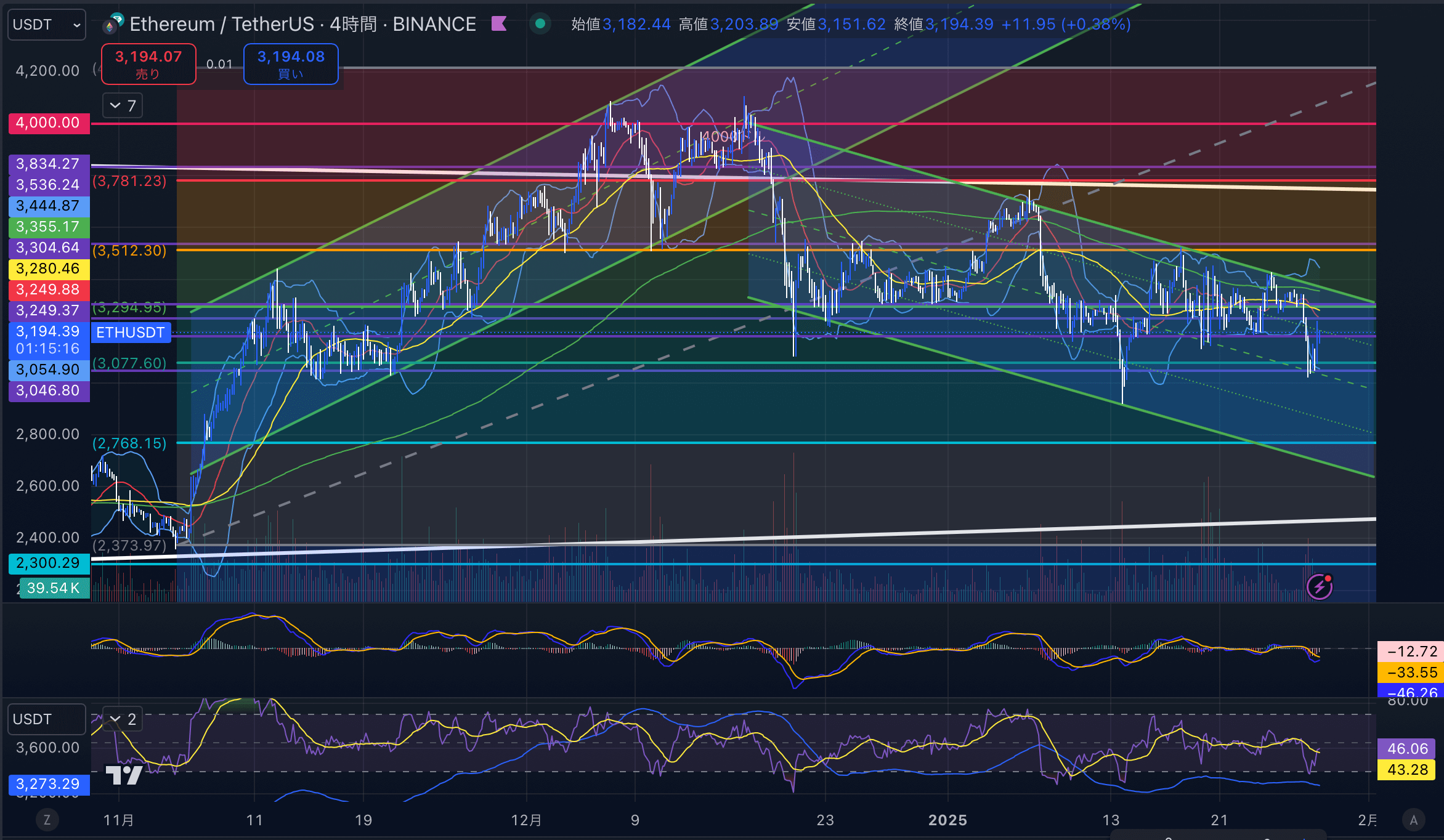This screenshot has width=1444, height=840.
Task: Click the yellow 43.28 RSI value label
Action: click(x=1407, y=770)
